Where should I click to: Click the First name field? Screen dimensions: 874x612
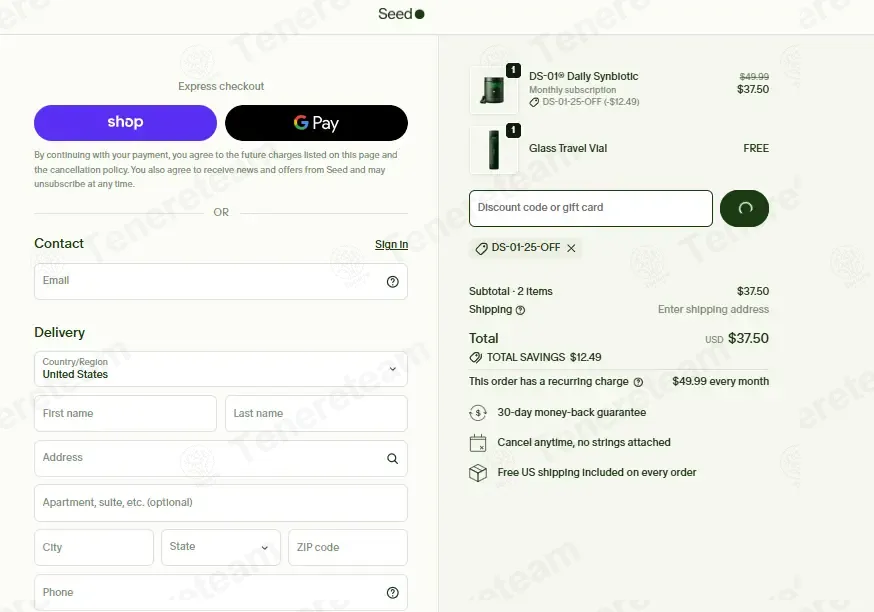tap(125, 414)
